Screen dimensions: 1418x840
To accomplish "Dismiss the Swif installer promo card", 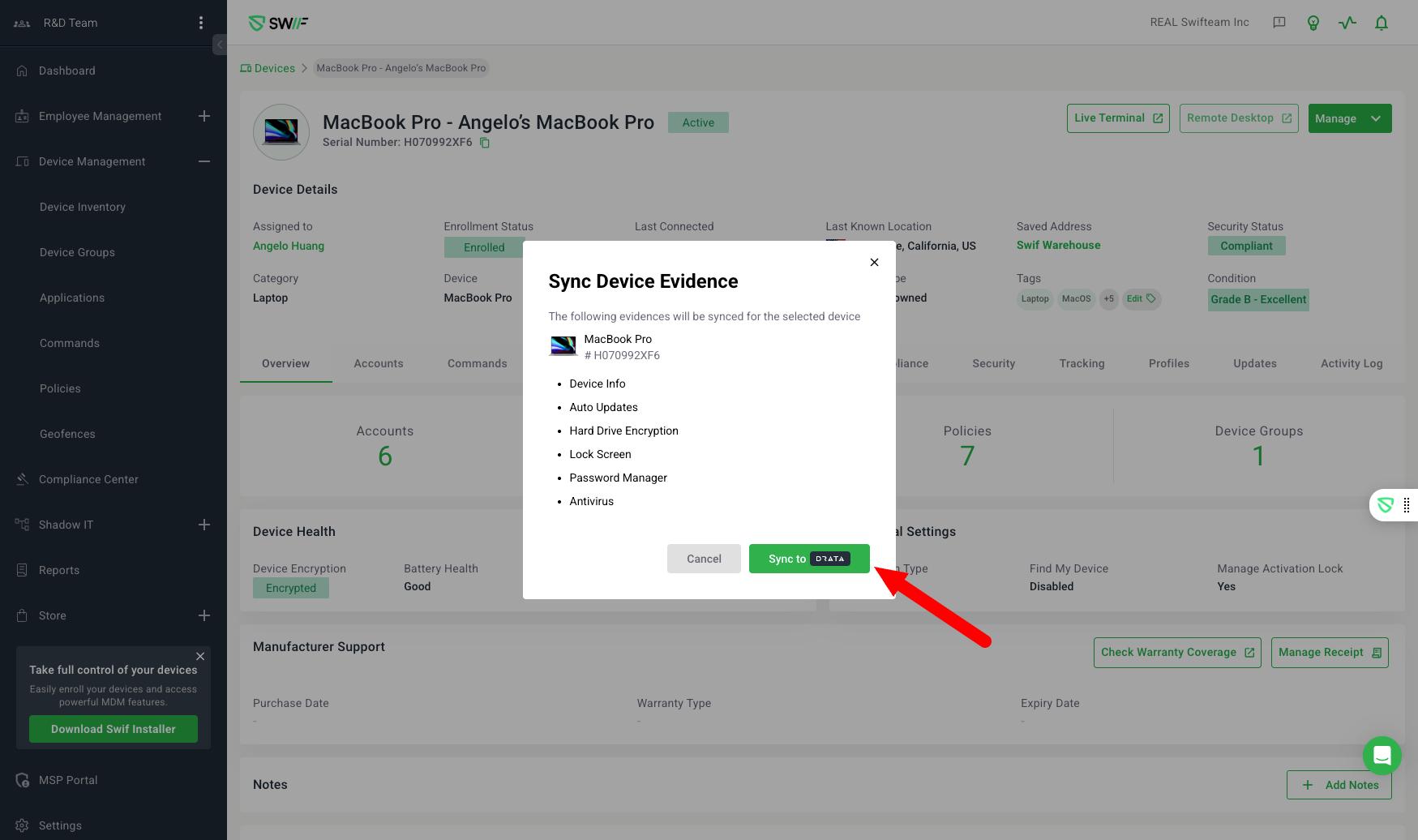I will (200, 656).
